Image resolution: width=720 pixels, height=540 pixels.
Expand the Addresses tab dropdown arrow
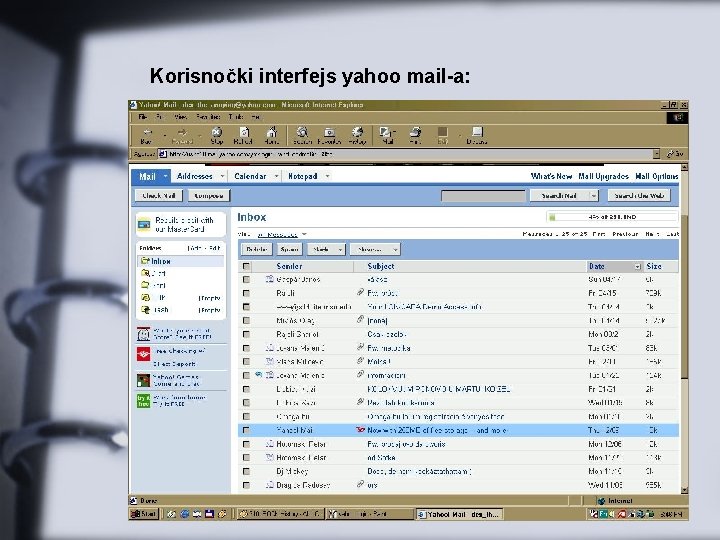[222, 176]
